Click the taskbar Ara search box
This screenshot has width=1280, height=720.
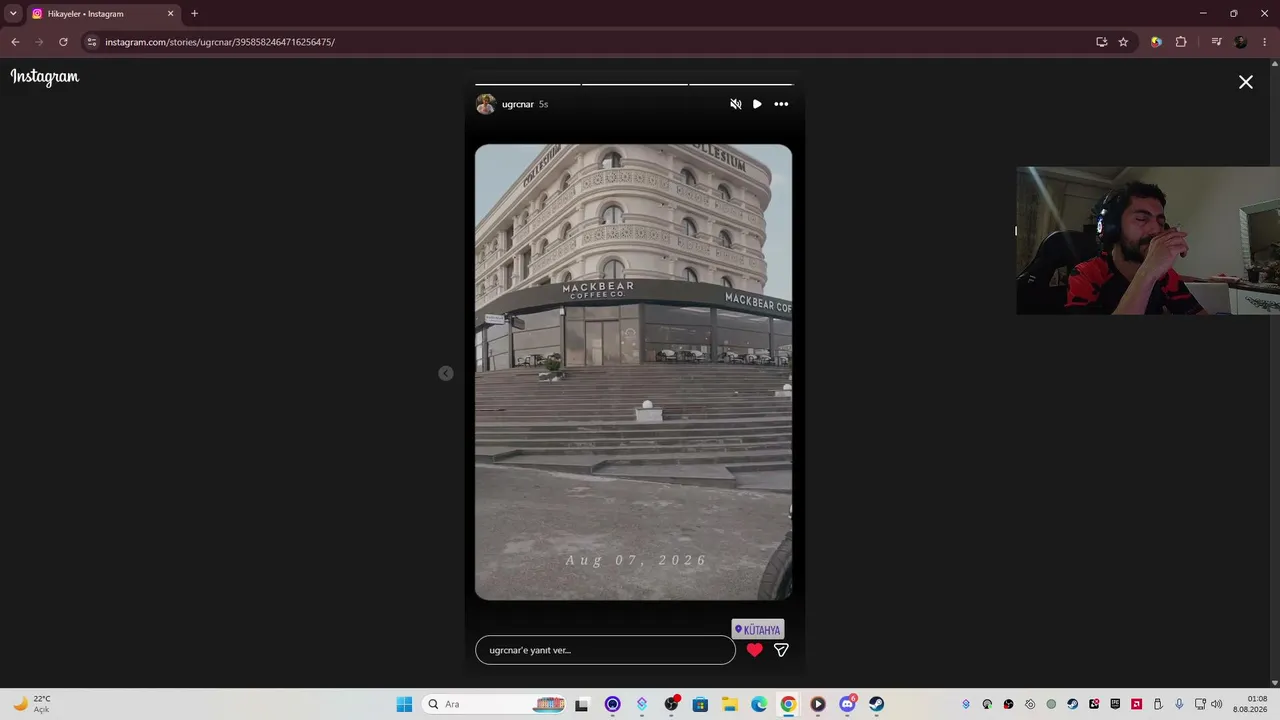pyautogui.click(x=494, y=704)
